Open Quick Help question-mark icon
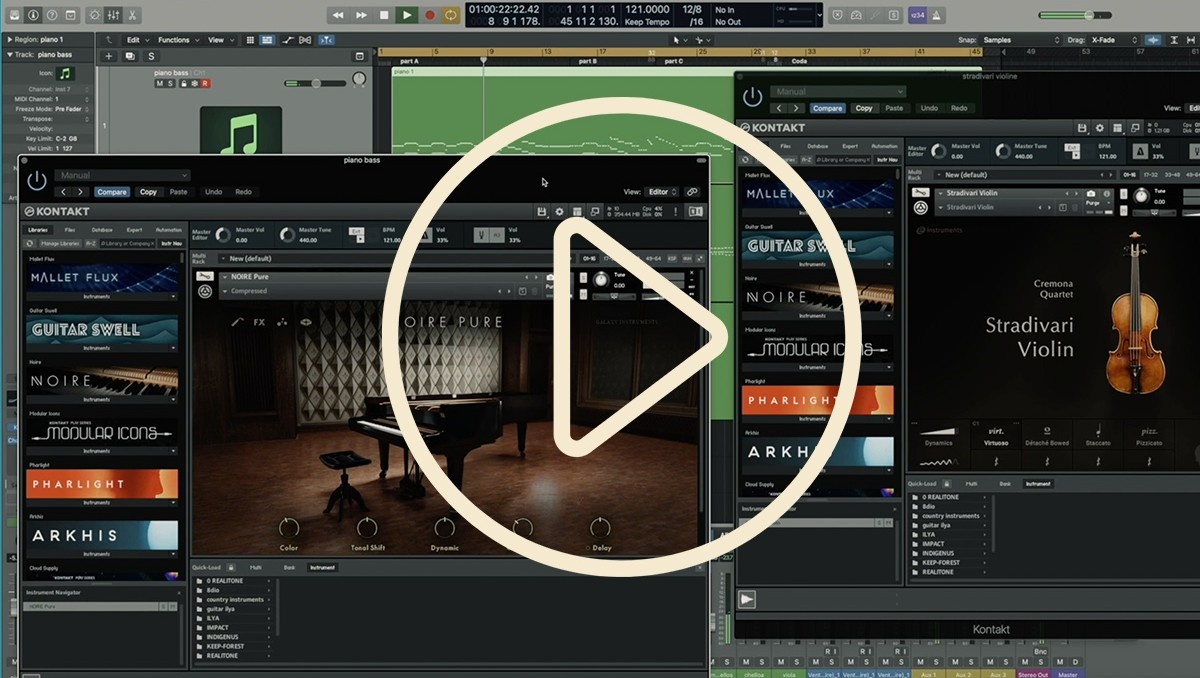The width and height of the screenshot is (1200, 678). click(x=53, y=15)
